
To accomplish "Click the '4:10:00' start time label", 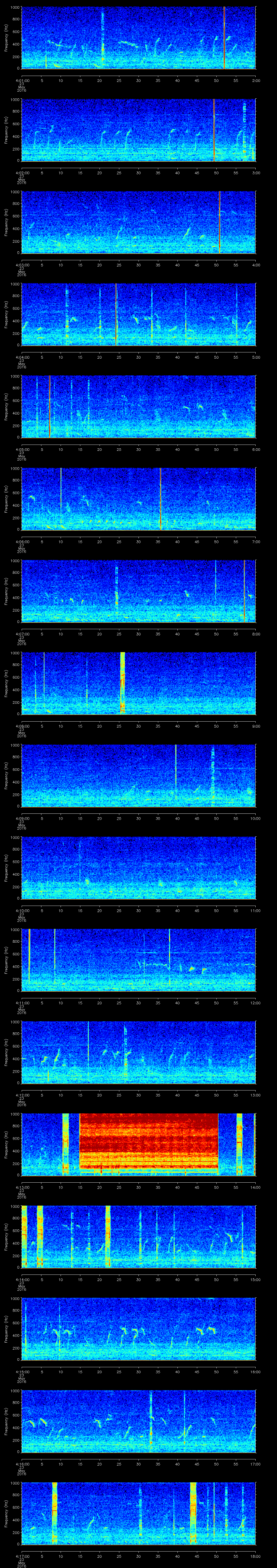I will pyautogui.click(x=22, y=910).
